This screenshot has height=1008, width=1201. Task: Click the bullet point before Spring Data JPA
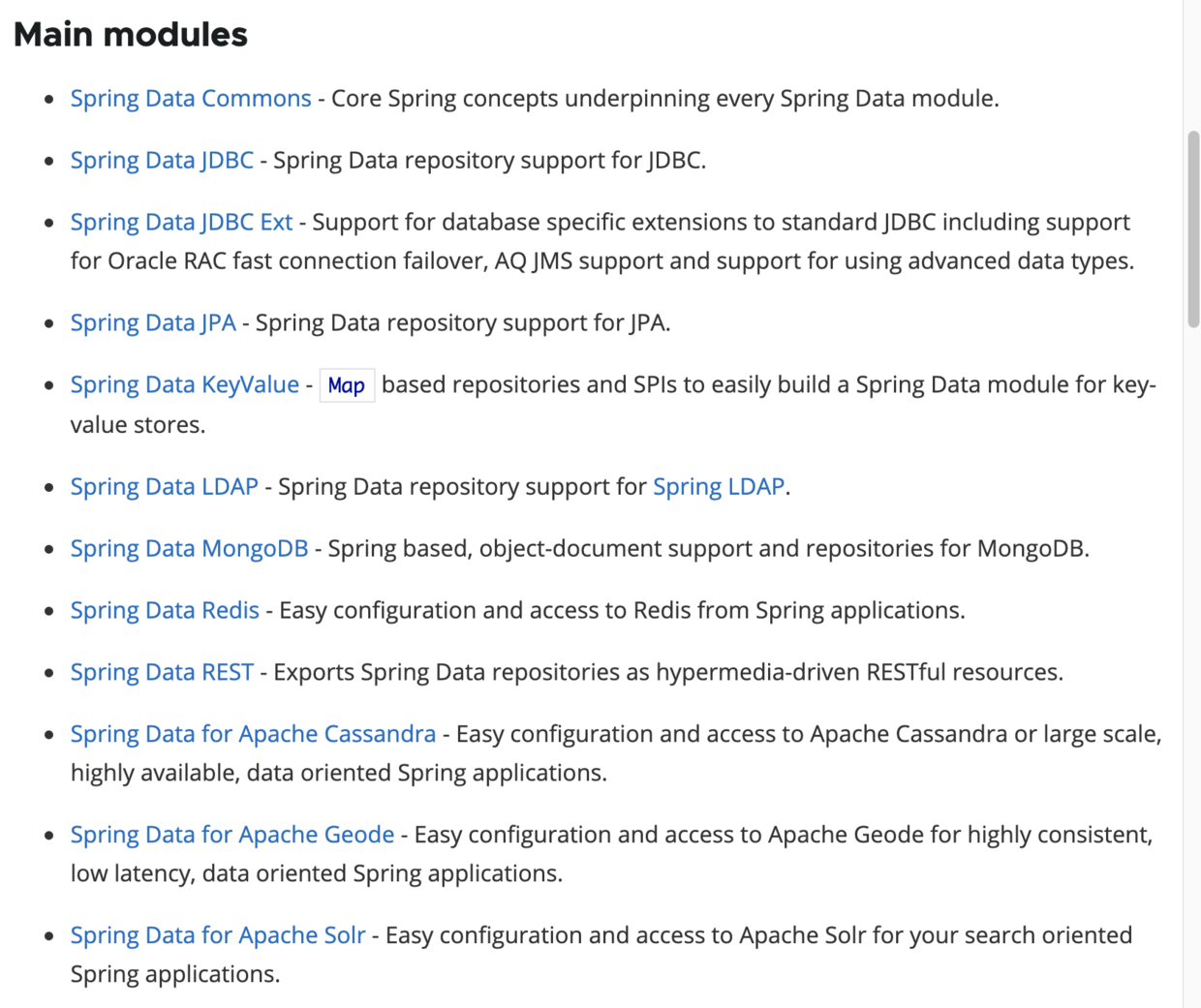click(x=49, y=323)
